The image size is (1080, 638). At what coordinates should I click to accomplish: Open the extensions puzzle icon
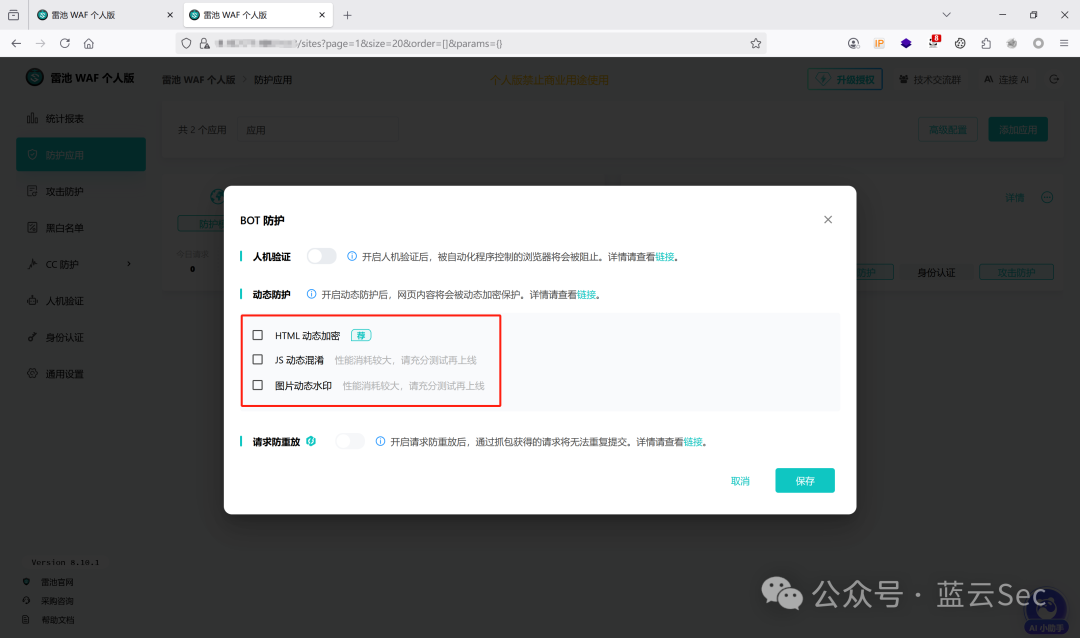point(986,43)
